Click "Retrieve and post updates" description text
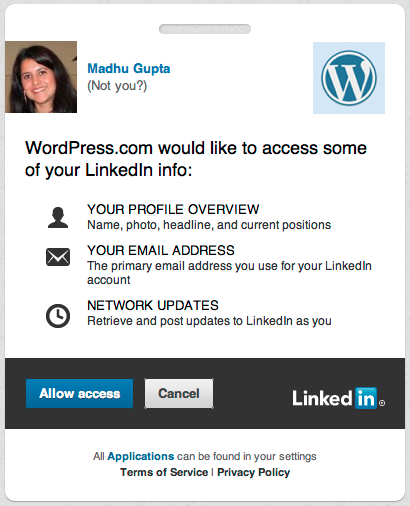The image size is (410, 506). pyautogui.click(x=209, y=321)
